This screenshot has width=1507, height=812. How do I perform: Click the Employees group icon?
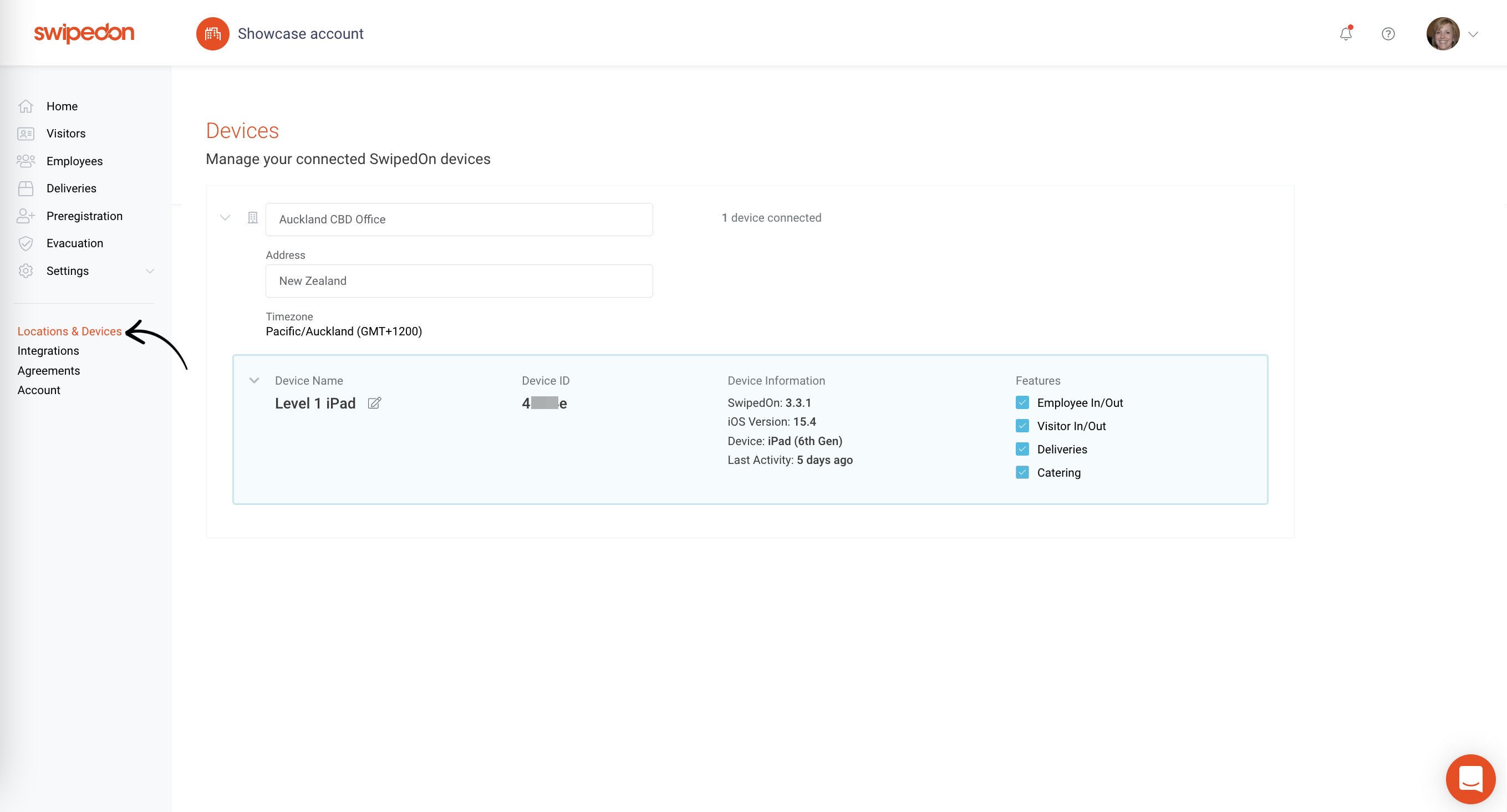point(26,161)
